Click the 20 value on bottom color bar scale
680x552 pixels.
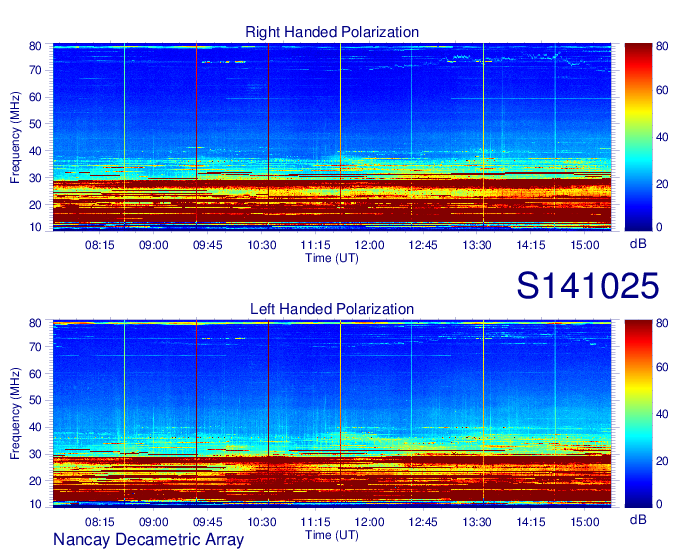[x=662, y=461]
